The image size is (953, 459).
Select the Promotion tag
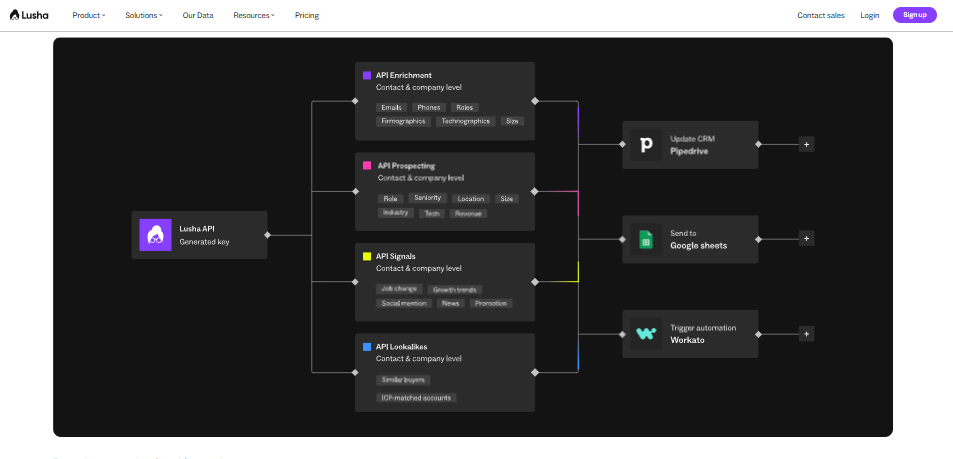point(491,303)
